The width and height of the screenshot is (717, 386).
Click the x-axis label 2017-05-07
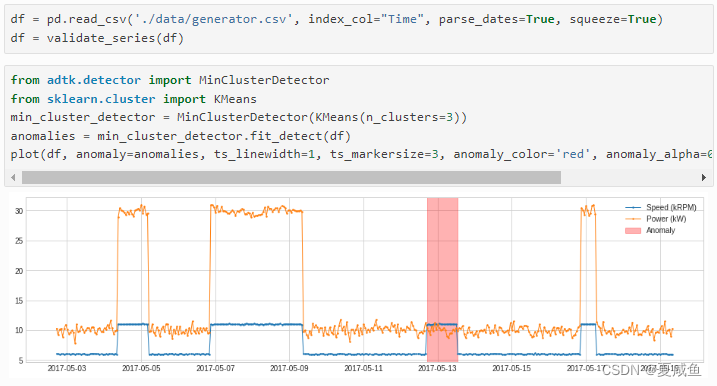[x=215, y=368]
